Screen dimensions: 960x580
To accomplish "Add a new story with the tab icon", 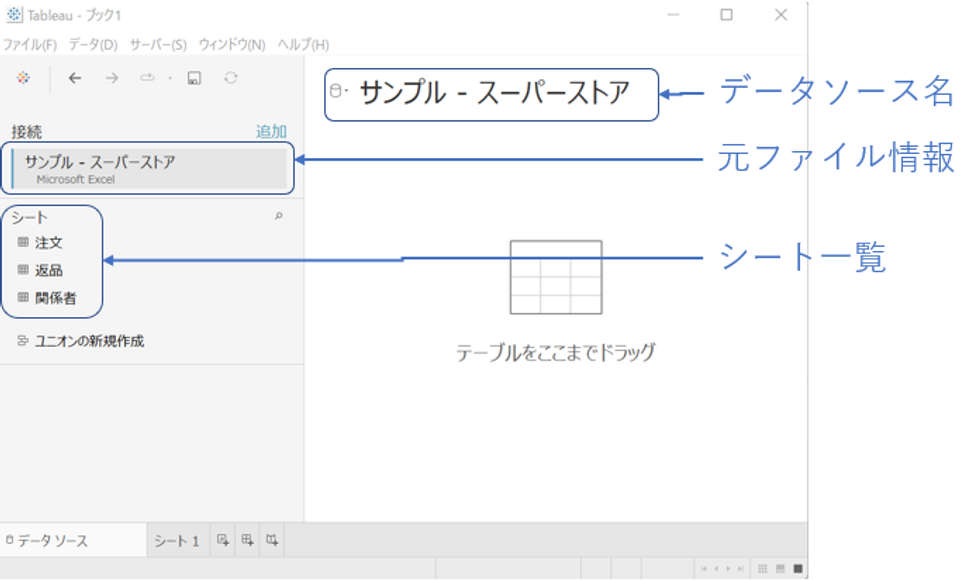I will pos(272,540).
